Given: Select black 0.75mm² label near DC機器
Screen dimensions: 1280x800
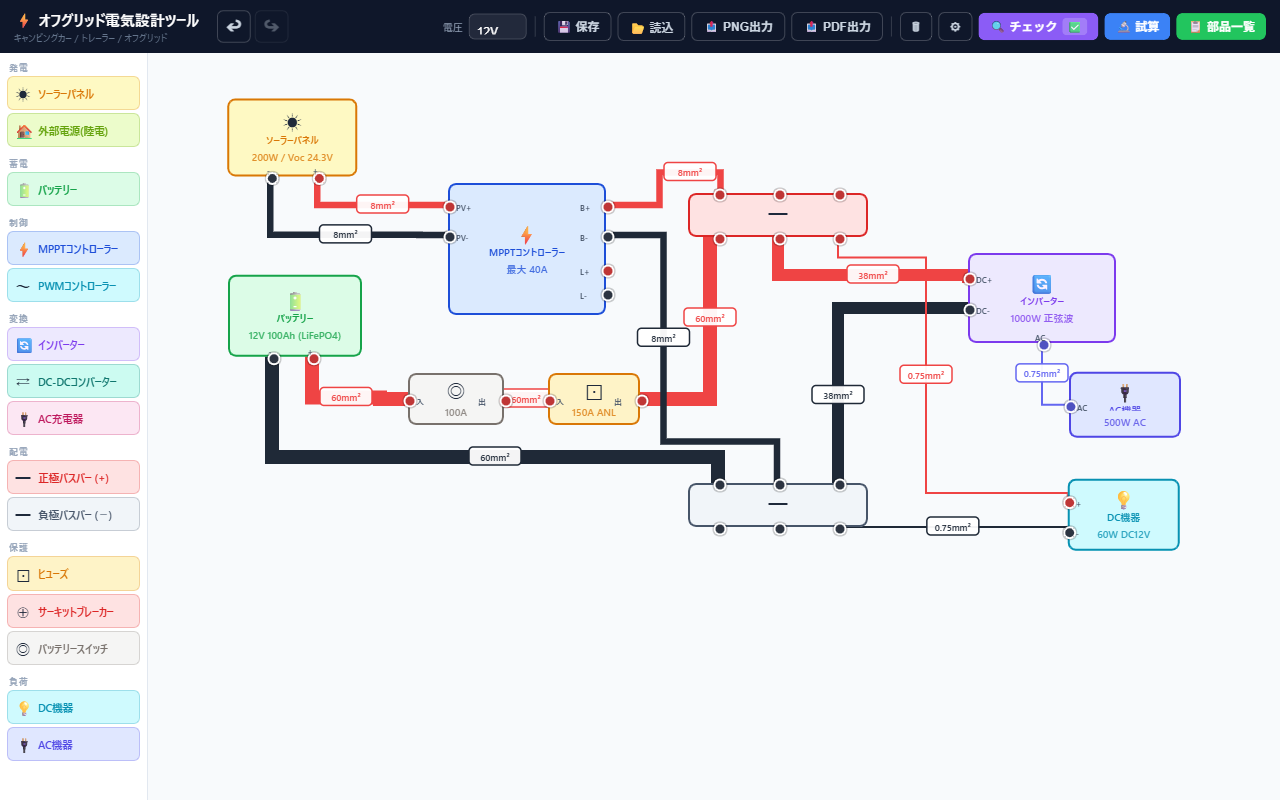Looking at the screenshot, I should (x=952, y=527).
